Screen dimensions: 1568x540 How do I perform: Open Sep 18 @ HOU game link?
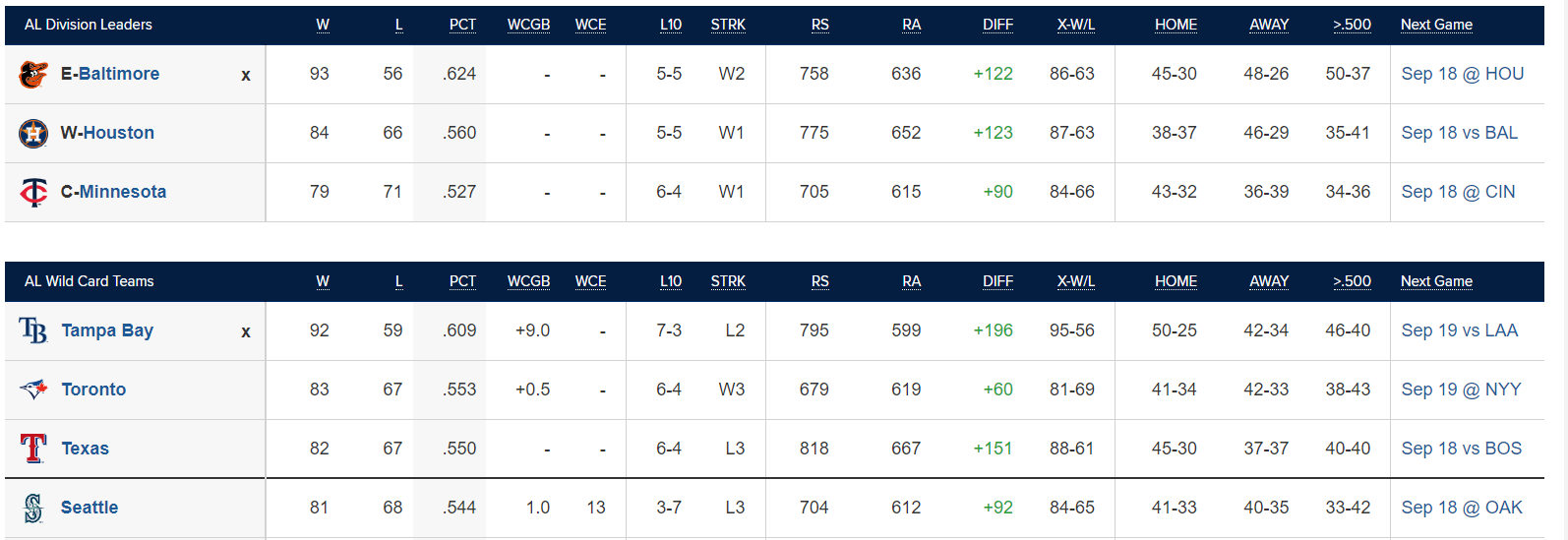point(1463,74)
